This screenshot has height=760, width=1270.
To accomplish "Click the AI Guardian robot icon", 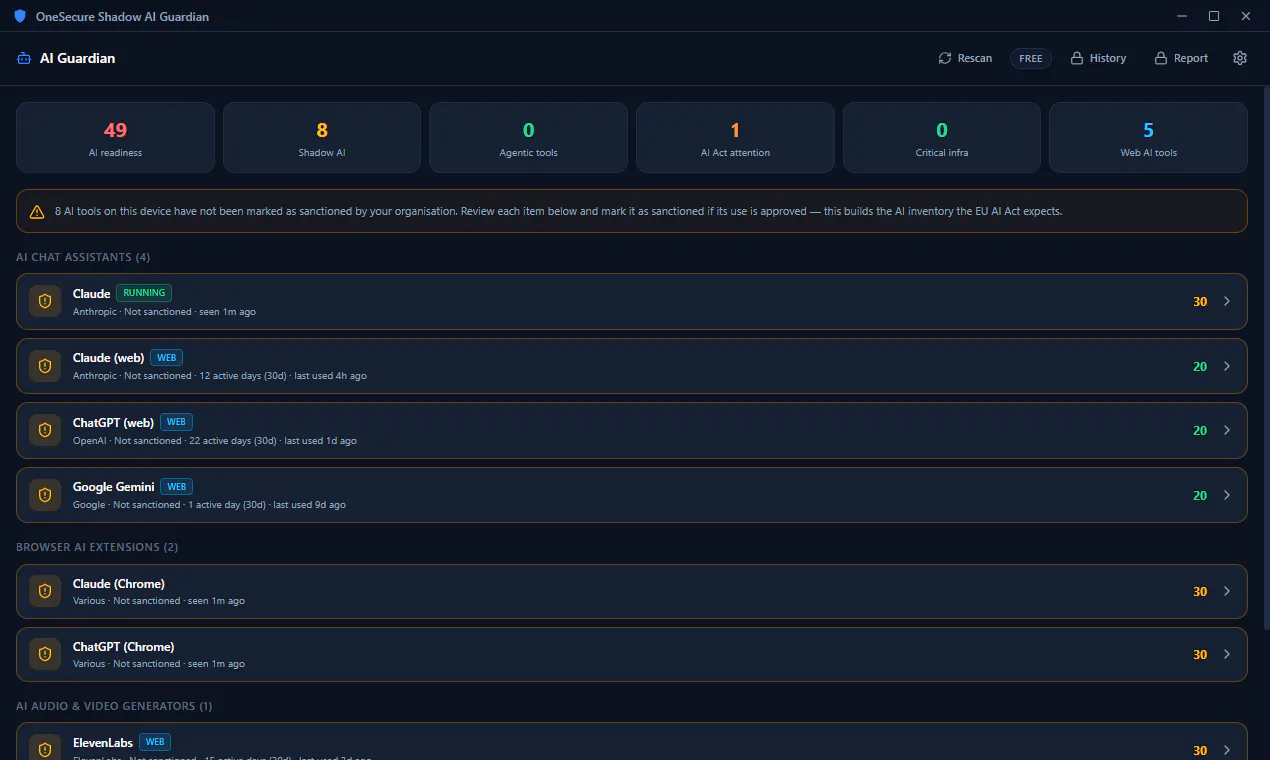I will point(24,58).
